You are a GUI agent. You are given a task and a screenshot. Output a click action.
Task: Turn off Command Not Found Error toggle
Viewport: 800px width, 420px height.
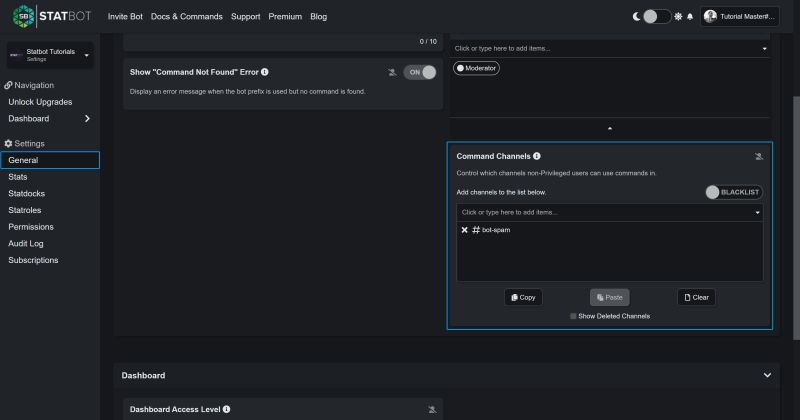(x=420, y=72)
